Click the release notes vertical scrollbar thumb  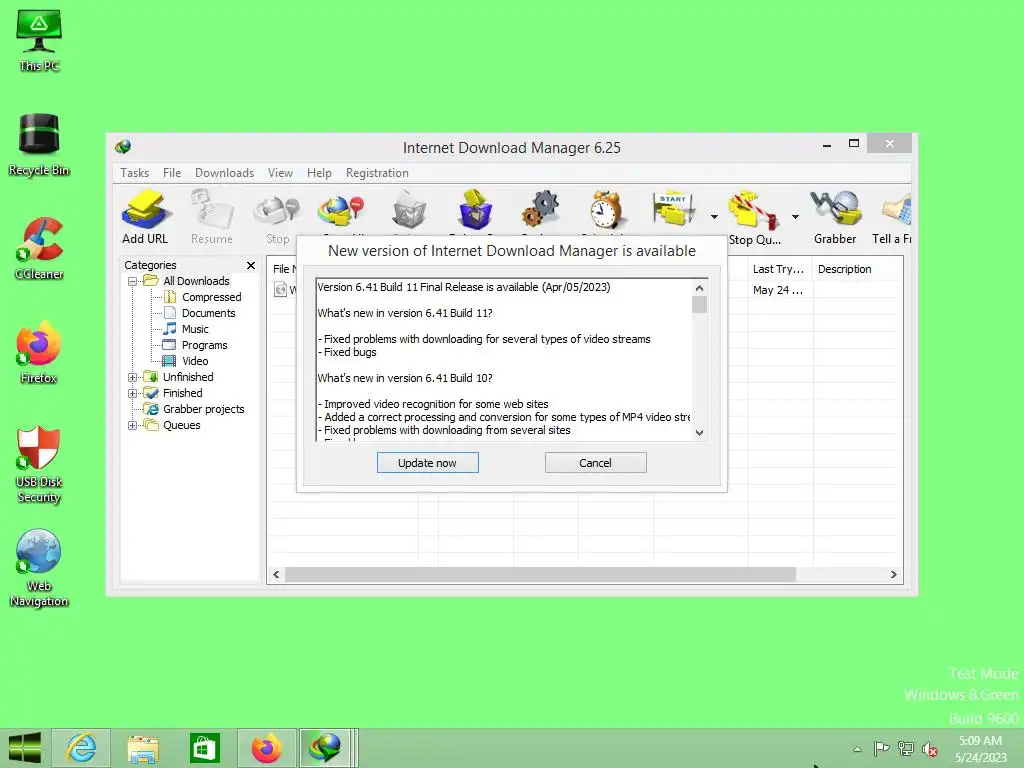point(699,305)
